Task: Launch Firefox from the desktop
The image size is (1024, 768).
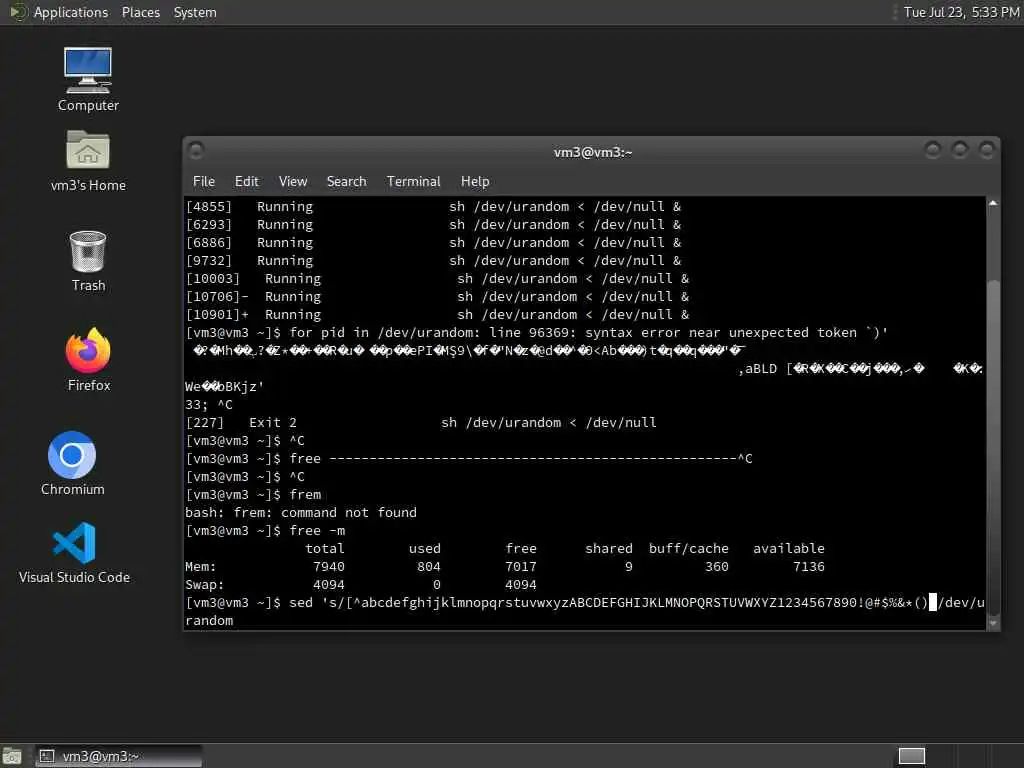Action: click(x=88, y=359)
